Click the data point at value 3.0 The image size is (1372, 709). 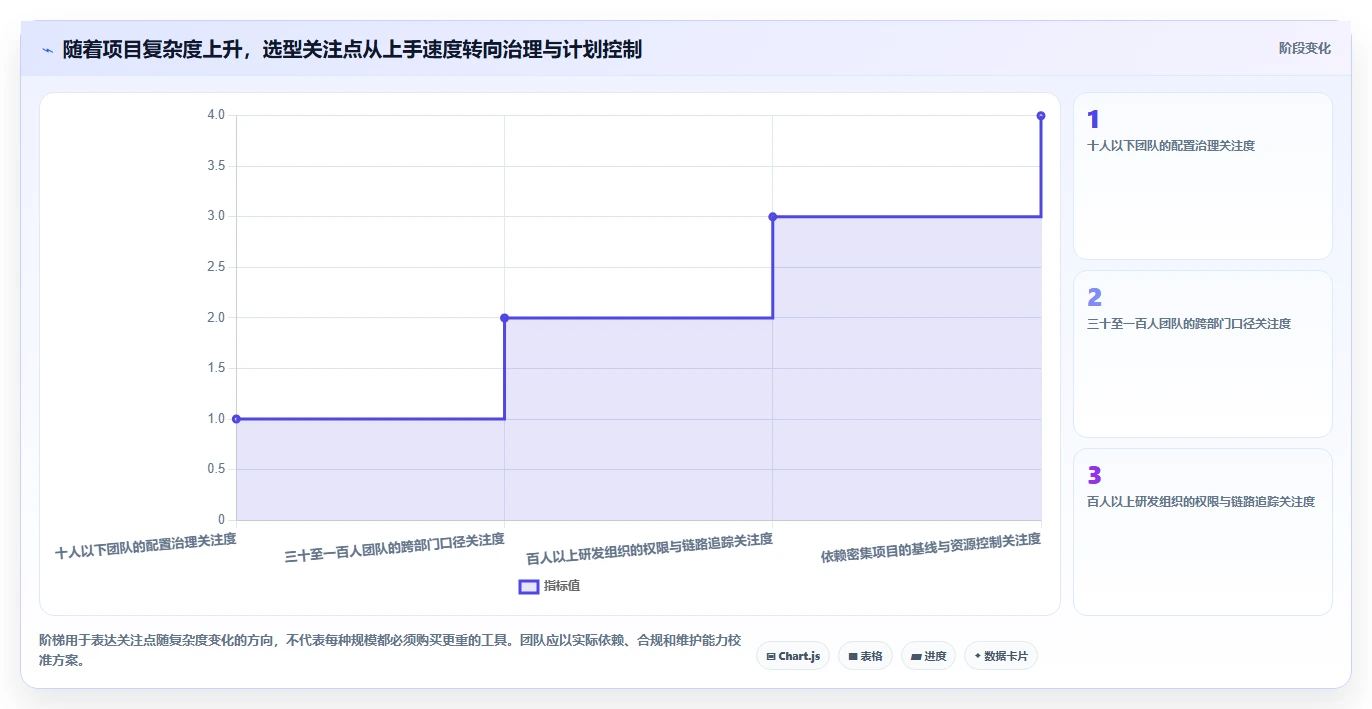click(x=772, y=216)
